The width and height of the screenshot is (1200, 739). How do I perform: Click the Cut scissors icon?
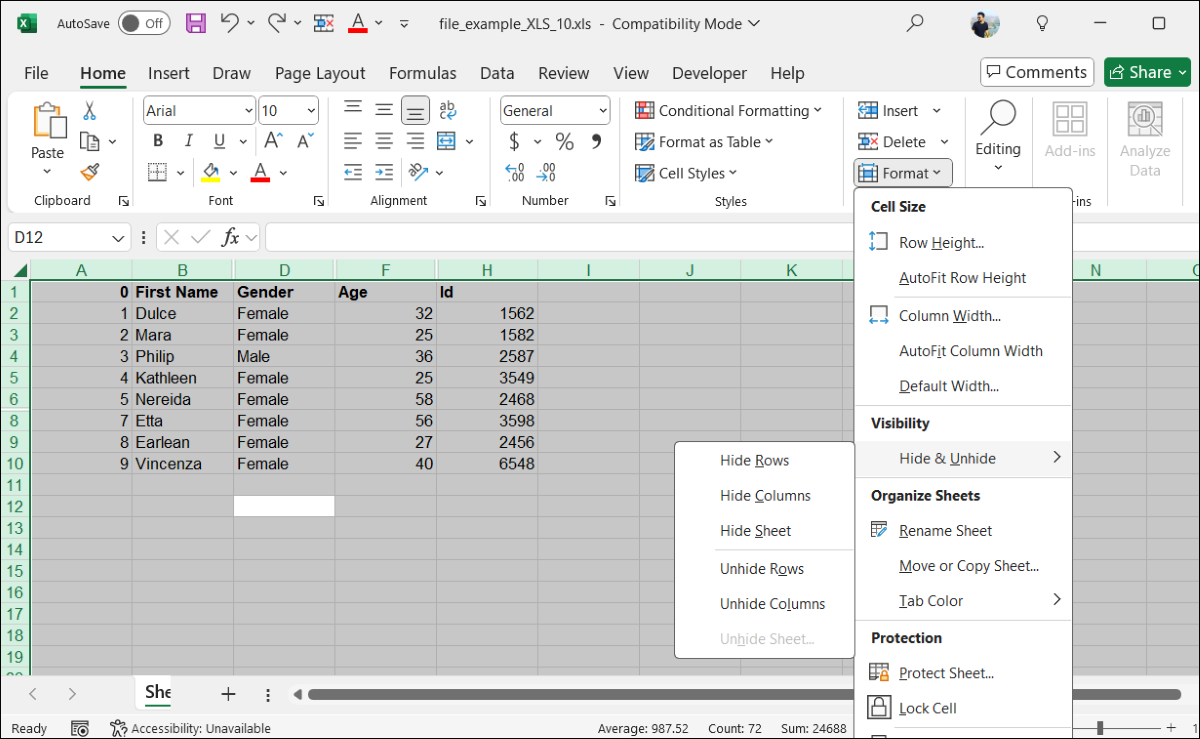[90, 111]
